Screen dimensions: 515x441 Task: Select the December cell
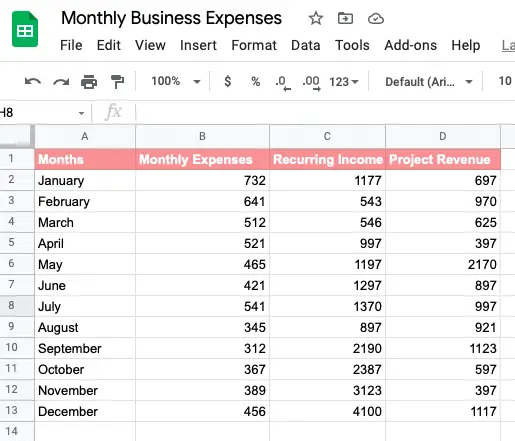(x=85, y=411)
